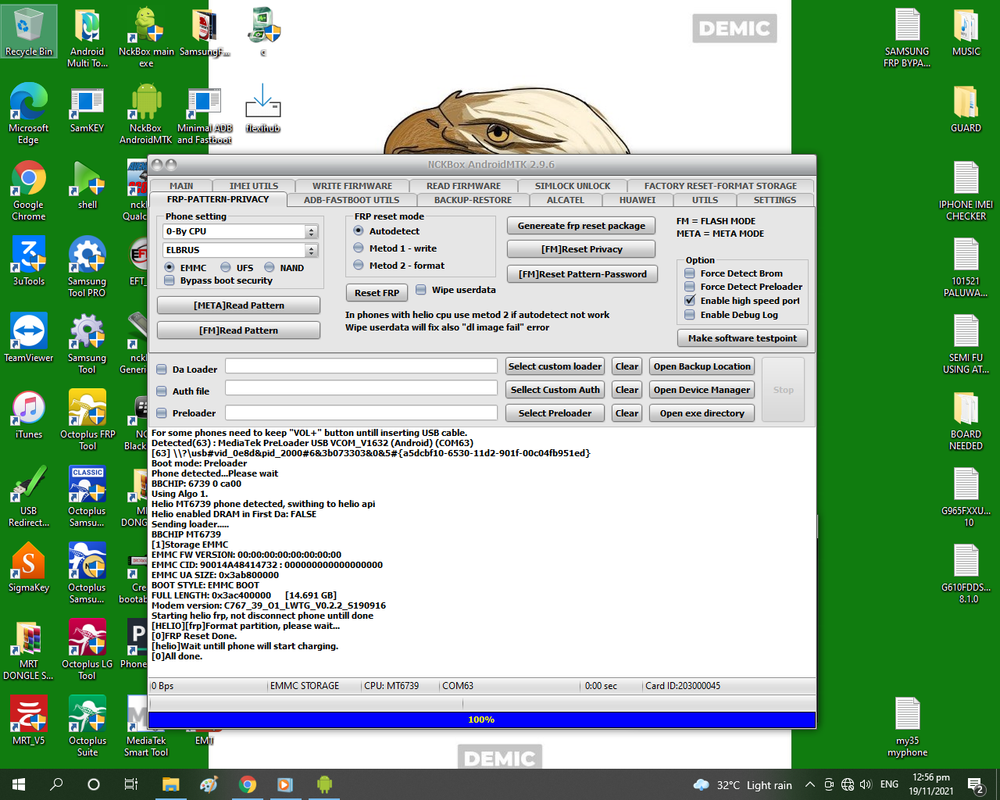This screenshot has width=1000, height=800.
Task: Select Autodetect FRP reset mode
Action: pos(358,231)
